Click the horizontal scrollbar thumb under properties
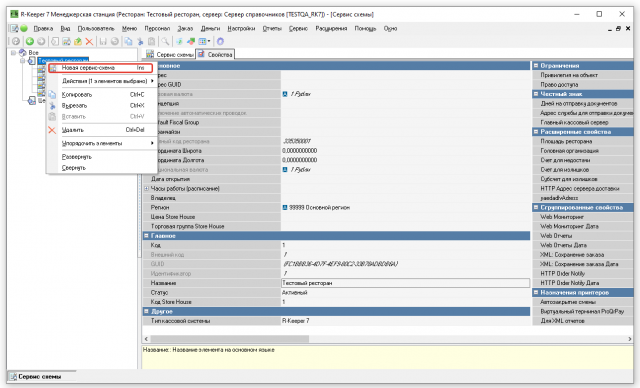The height and width of the screenshot is (388, 640). [x=230, y=339]
